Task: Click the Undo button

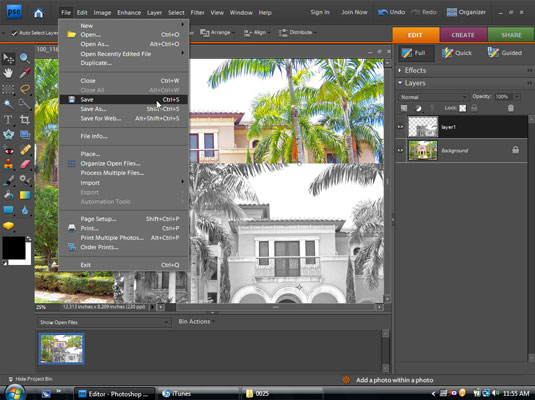Action: point(391,12)
